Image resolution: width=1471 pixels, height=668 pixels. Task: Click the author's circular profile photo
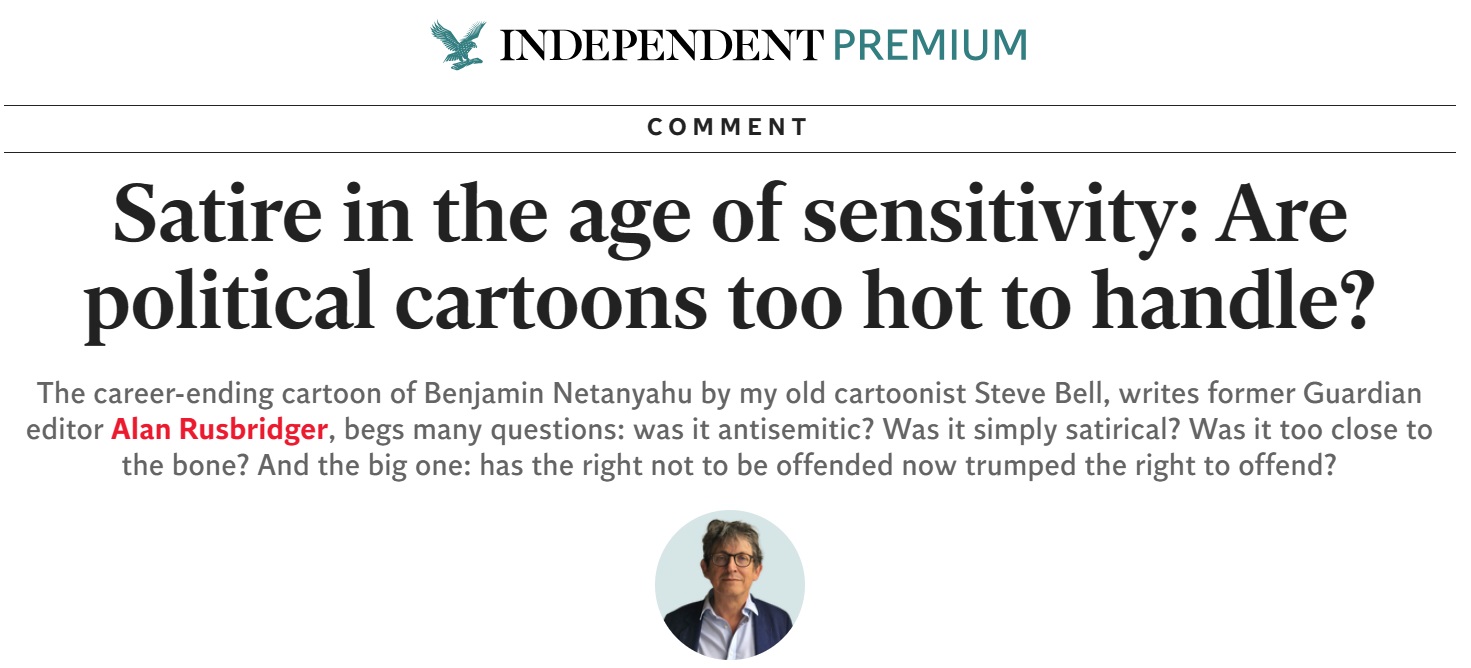coord(730,585)
